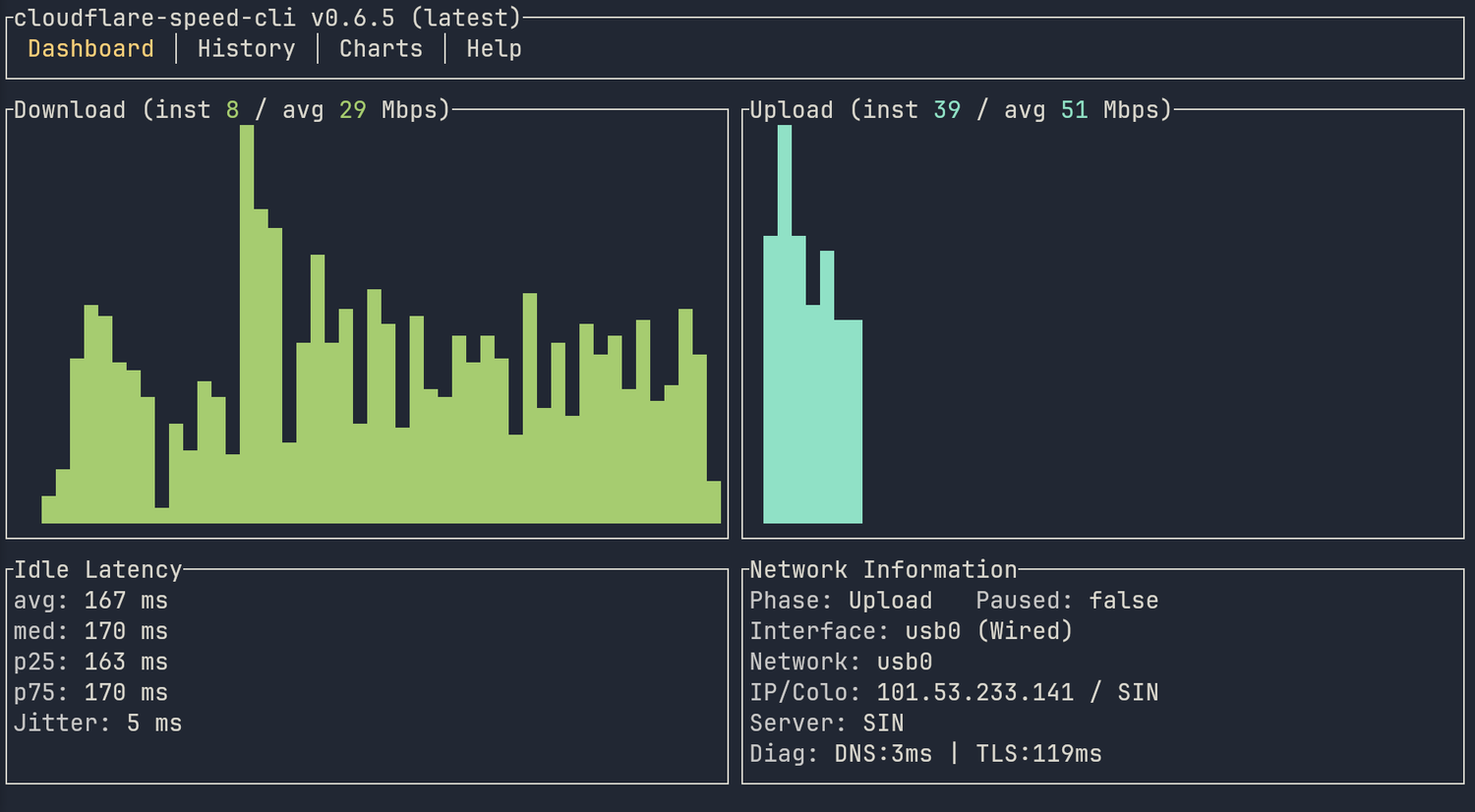Click the Server: SIN line
This screenshot has width=1475, height=812.
click(827, 724)
